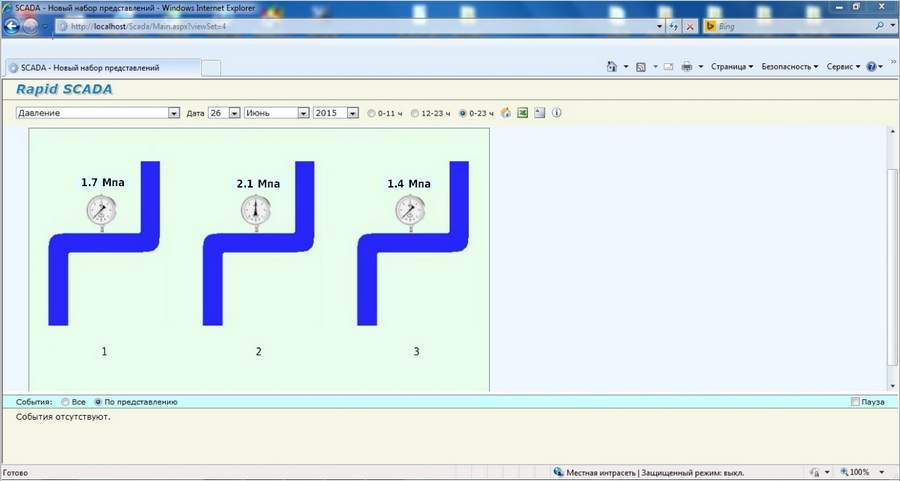Open the Безопасность menu
The height and width of the screenshot is (481, 900).
(x=789, y=67)
